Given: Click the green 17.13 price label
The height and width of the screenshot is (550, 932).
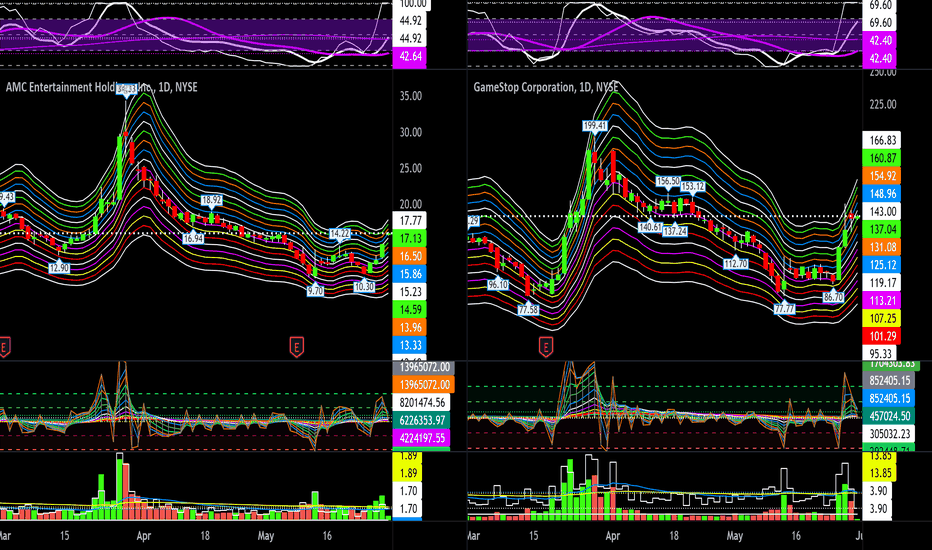Looking at the screenshot, I should [410, 238].
